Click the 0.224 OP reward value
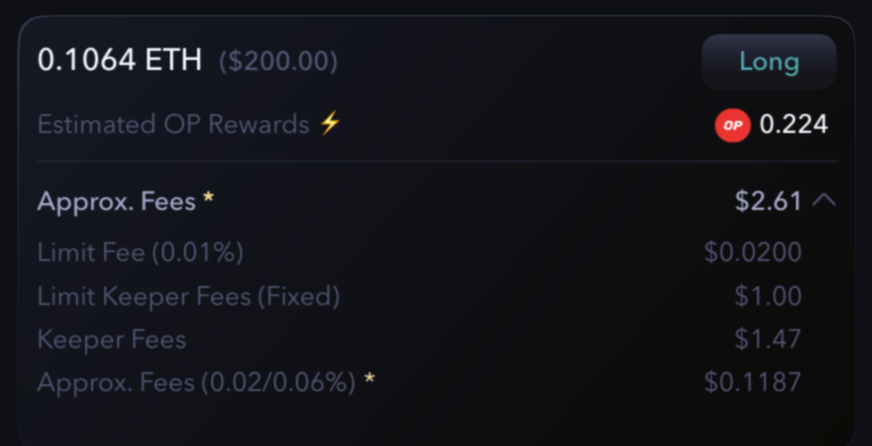This screenshot has width=872, height=446. (x=794, y=125)
